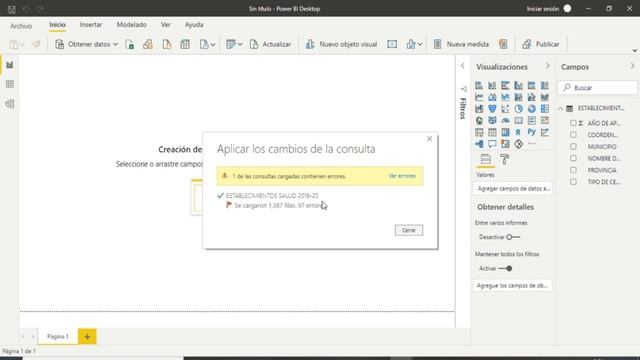Select the funnel chart visual

(492, 109)
